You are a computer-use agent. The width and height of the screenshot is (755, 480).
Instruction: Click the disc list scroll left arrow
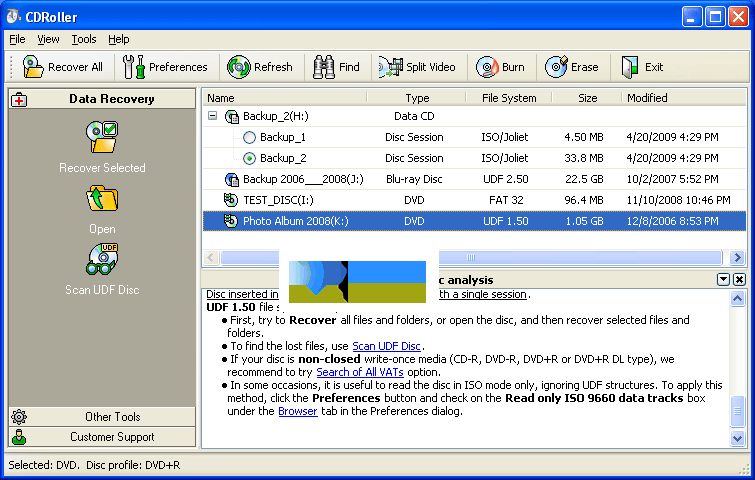coord(211,258)
